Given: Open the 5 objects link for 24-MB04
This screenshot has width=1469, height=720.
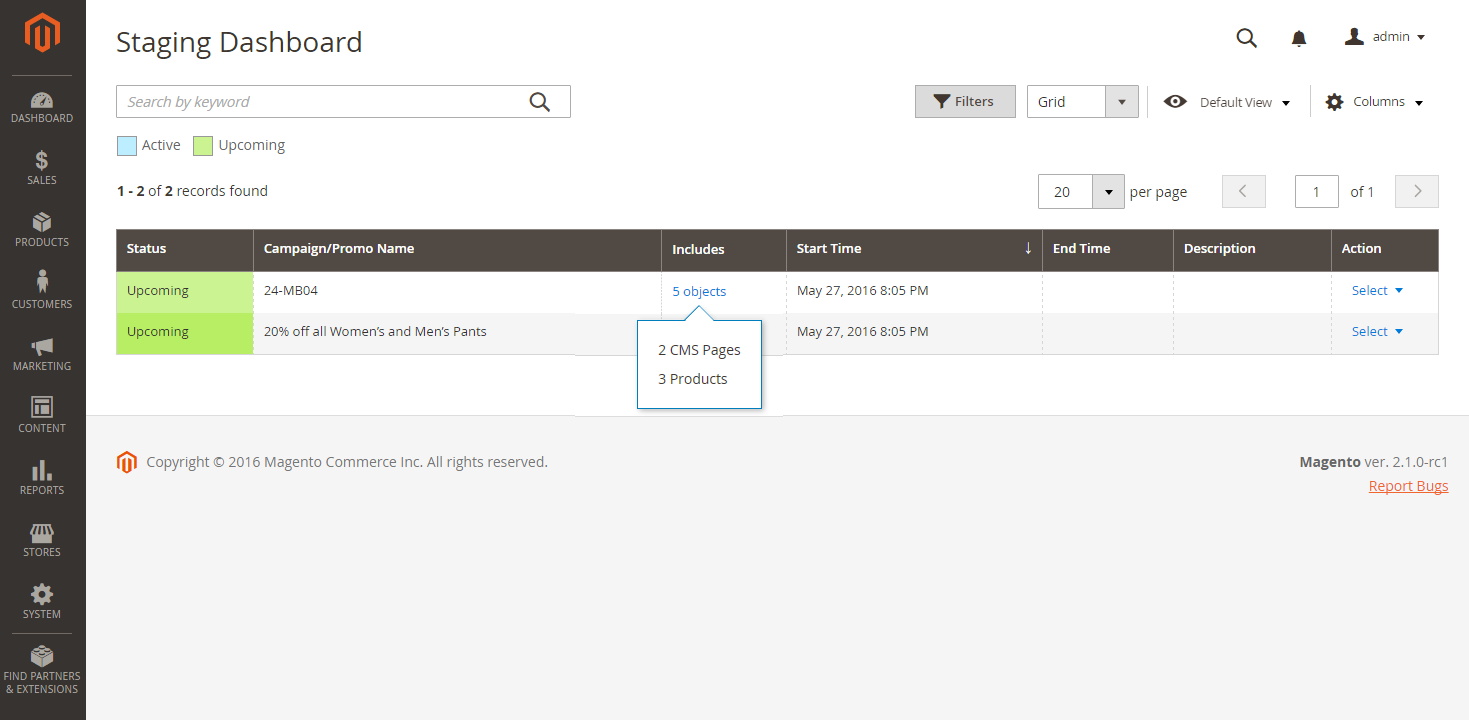Looking at the screenshot, I should click(x=698, y=290).
